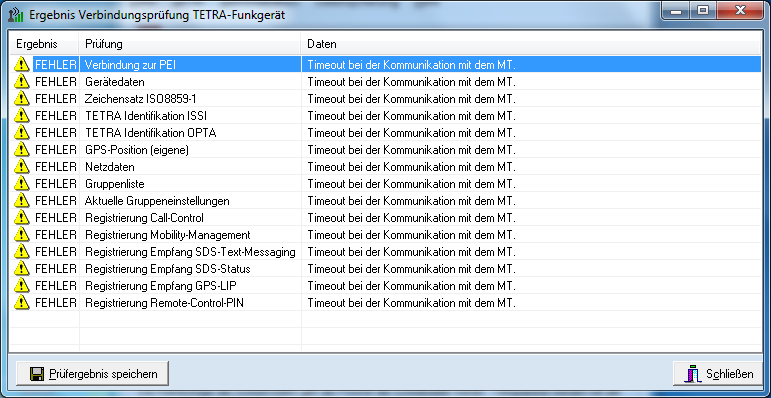Image resolution: width=771 pixels, height=398 pixels.
Task: Click warning icon for Registrierung Empfang GPS-LIP
Action: click(22, 286)
